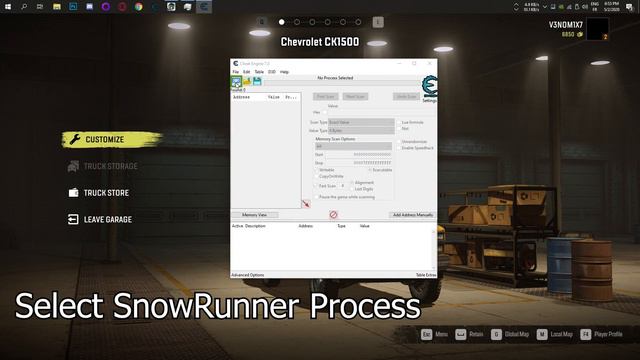
Task: Open the notification center icon
Action: tap(629, 7)
